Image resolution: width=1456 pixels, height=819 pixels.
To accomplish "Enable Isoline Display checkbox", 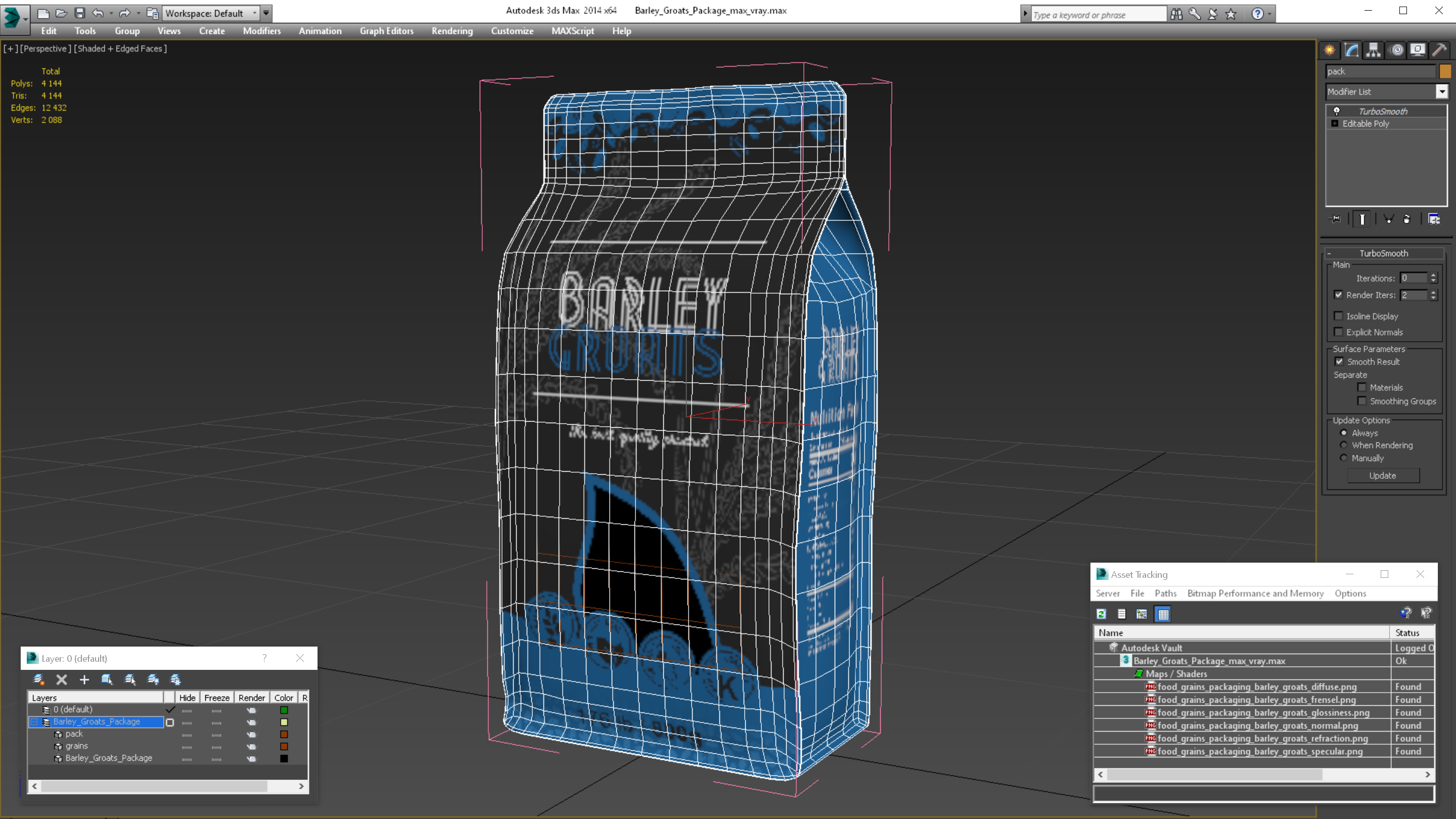I will tap(1338, 316).
